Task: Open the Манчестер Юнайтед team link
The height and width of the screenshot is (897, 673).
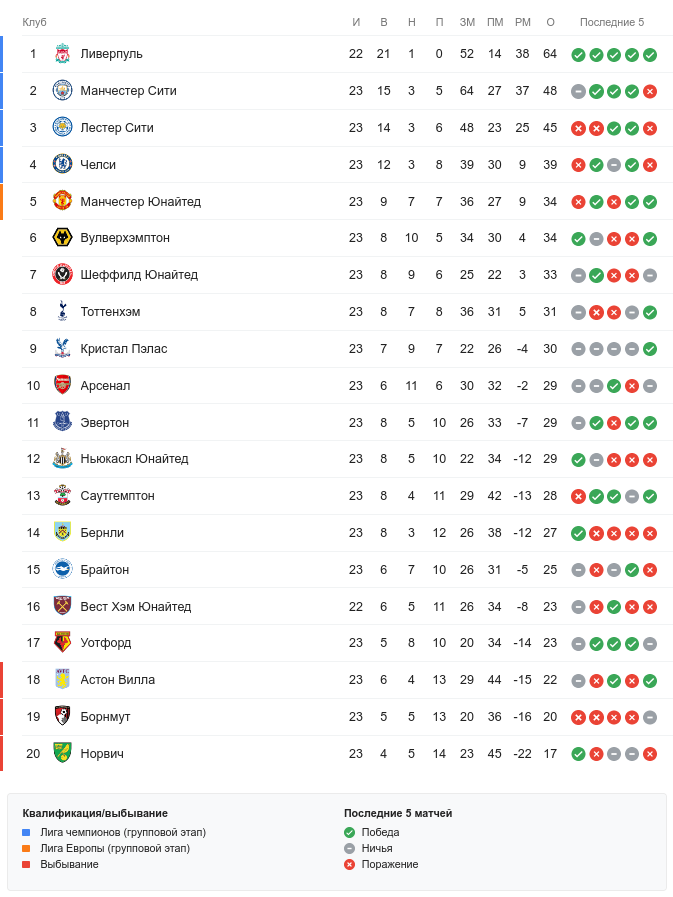Action: click(140, 202)
